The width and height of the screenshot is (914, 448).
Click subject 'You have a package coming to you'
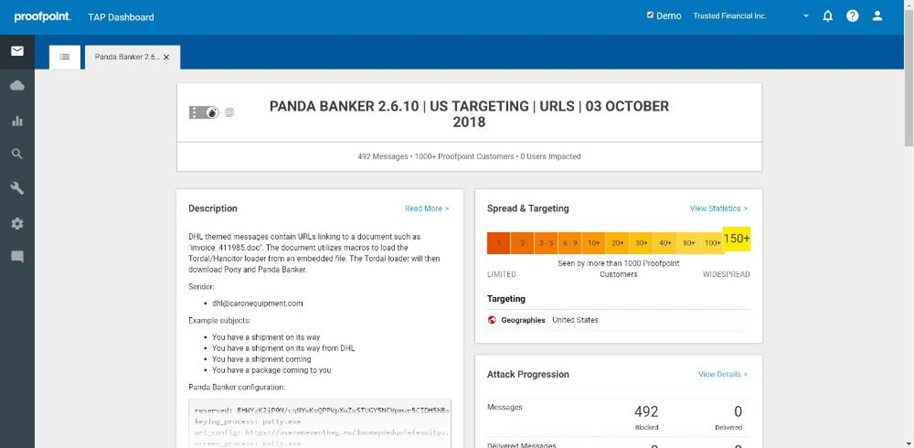272,370
